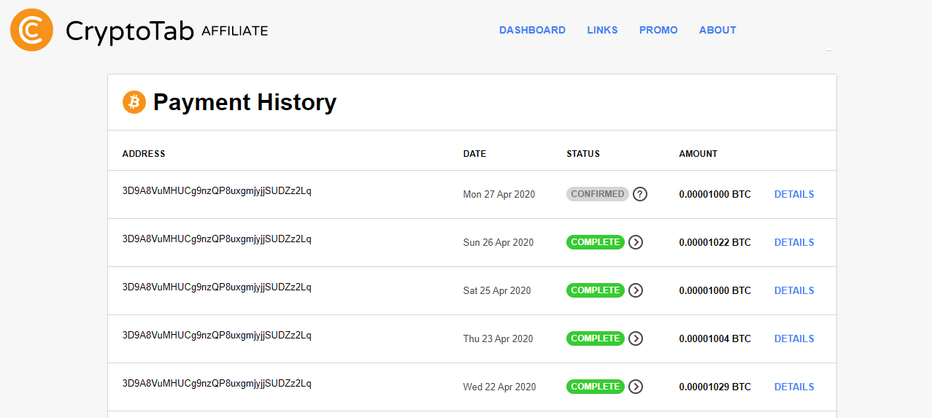Click the arrow icon for Sun 26 Apr payment
The image size is (932, 418).
tap(636, 242)
